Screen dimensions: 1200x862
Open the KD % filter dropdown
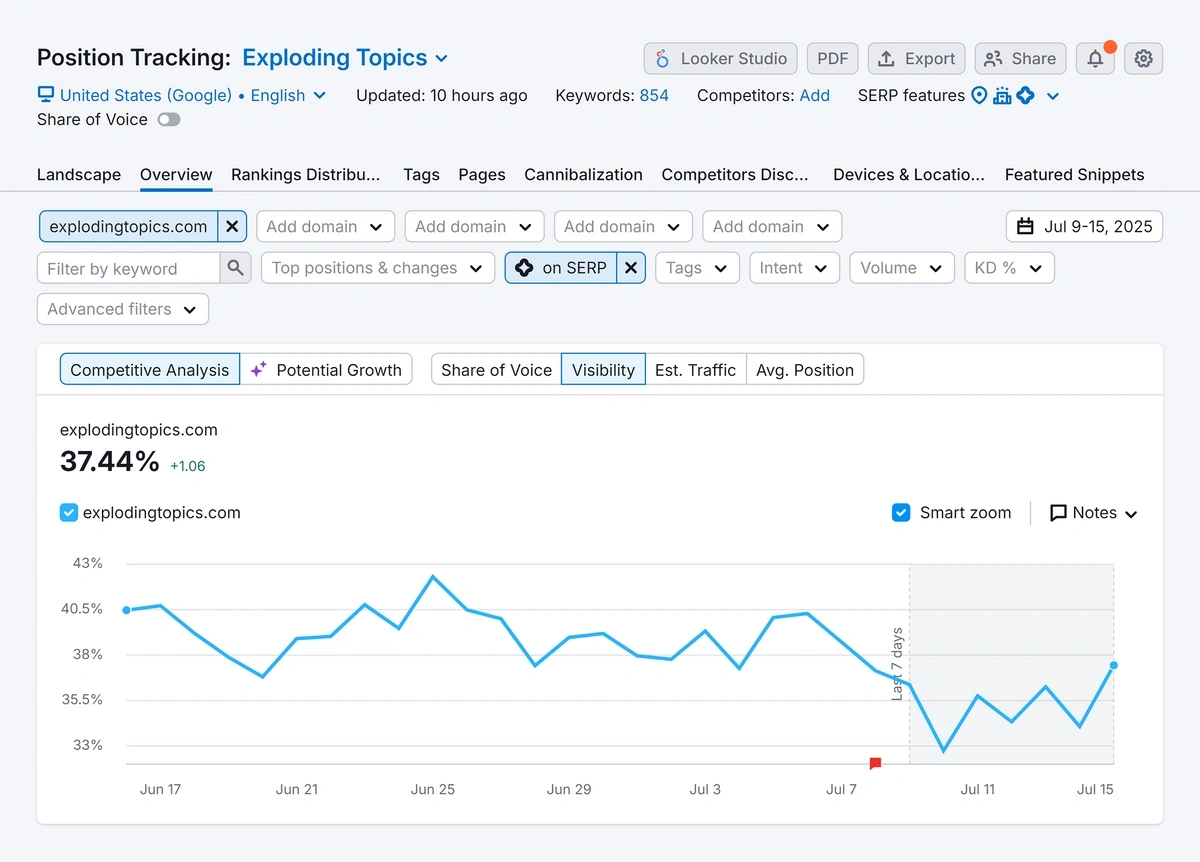[1009, 268]
